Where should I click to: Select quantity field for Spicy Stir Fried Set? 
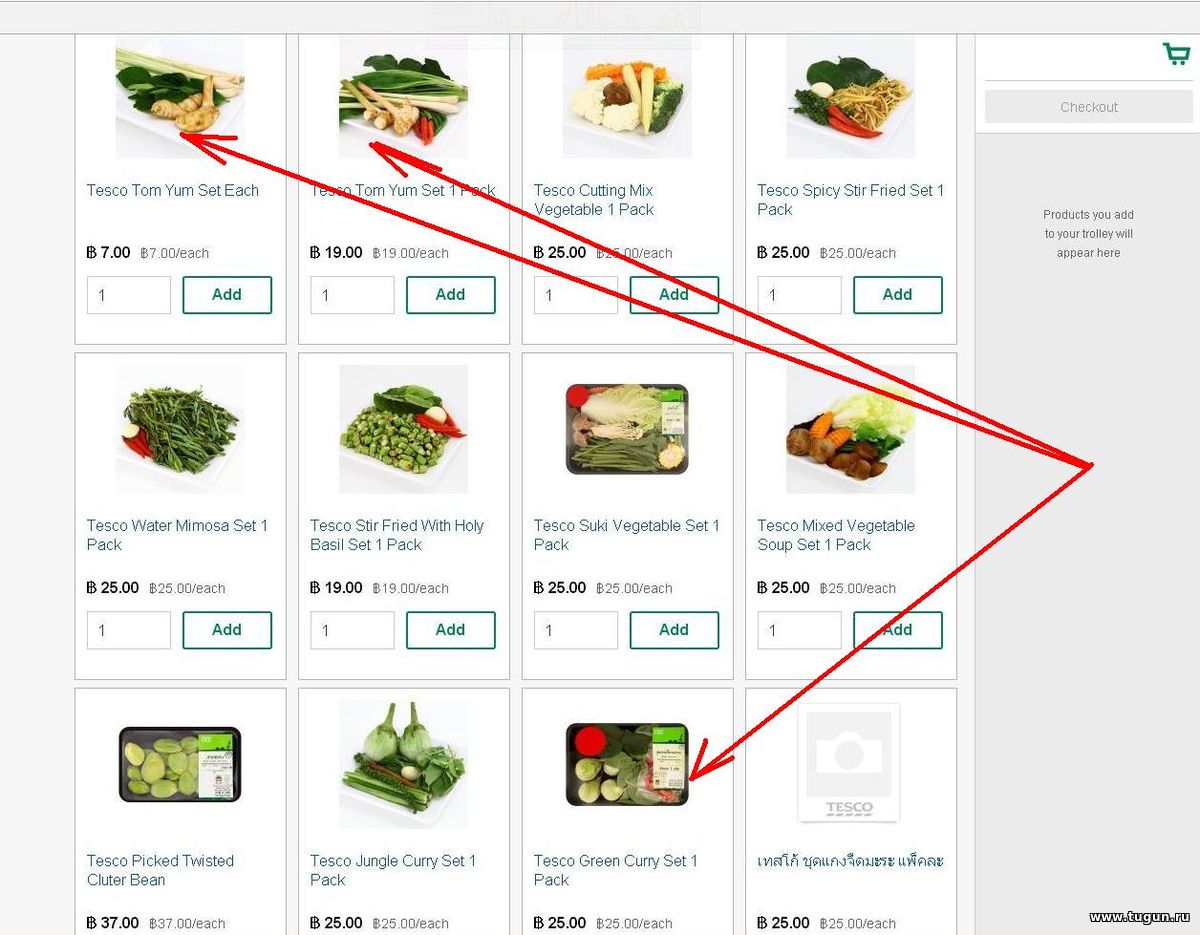pos(799,295)
